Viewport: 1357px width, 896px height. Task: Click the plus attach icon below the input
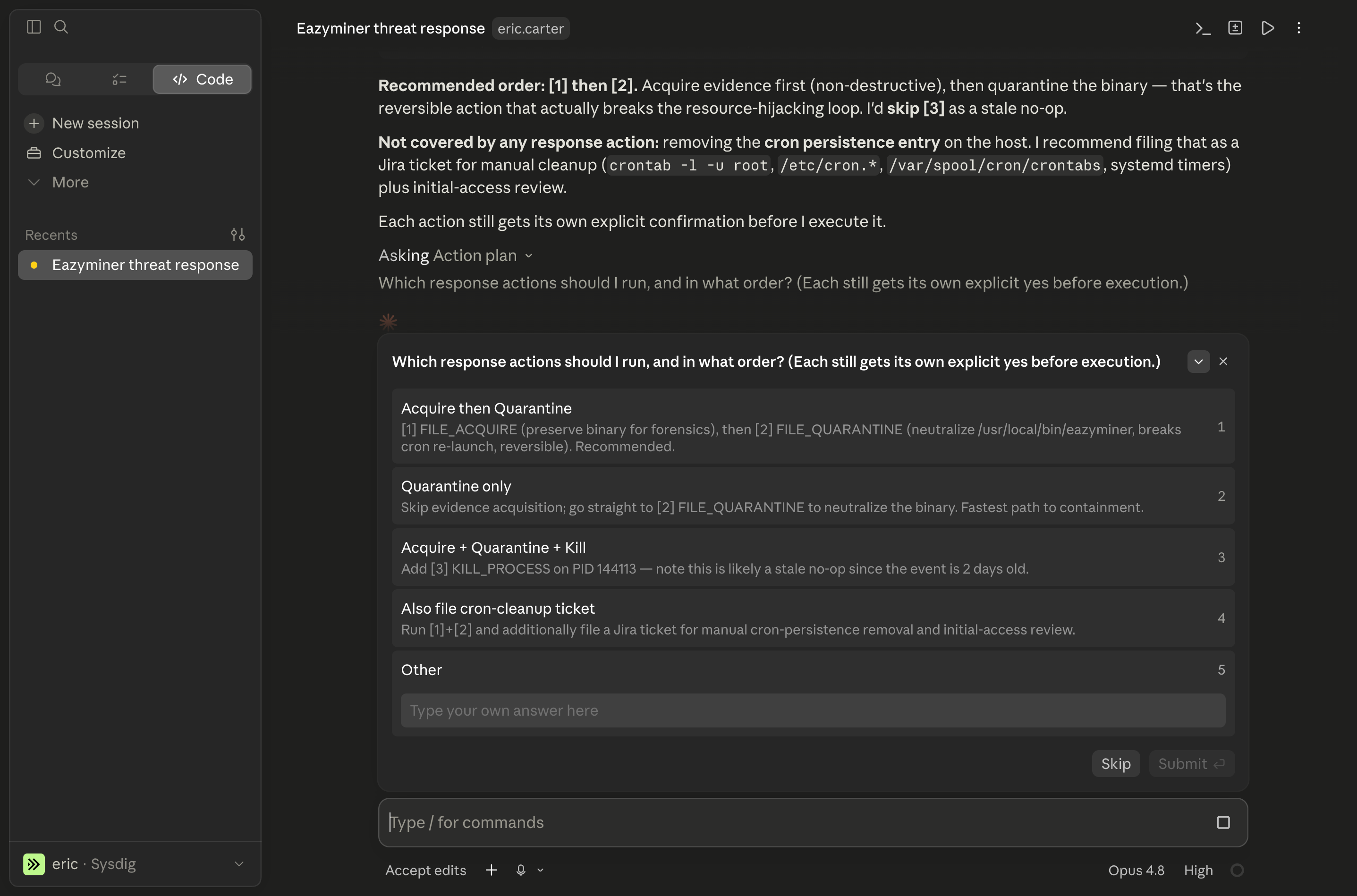click(491, 870)
